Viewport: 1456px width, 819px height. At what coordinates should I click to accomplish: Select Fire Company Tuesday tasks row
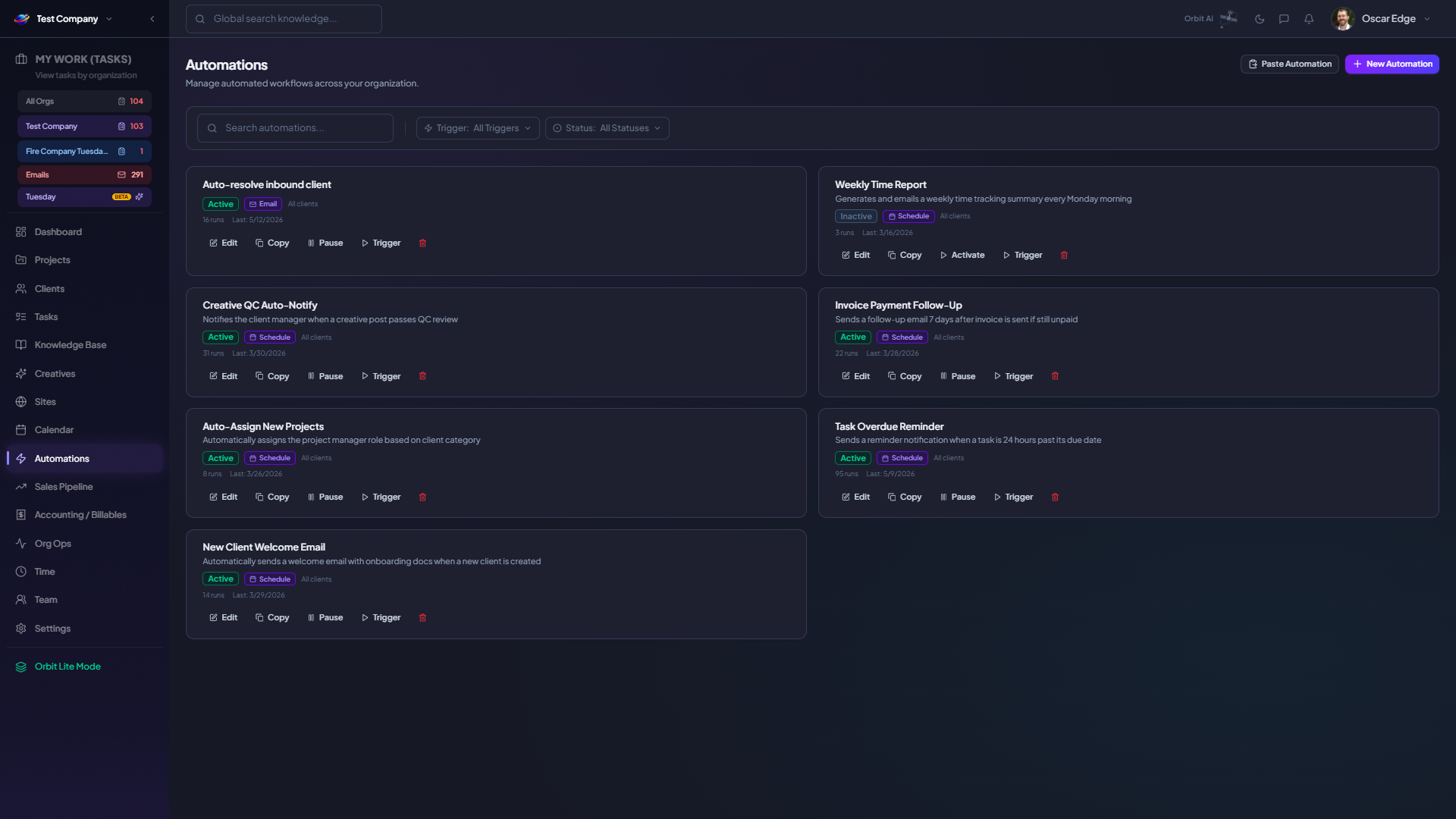[x=84, y=152]
